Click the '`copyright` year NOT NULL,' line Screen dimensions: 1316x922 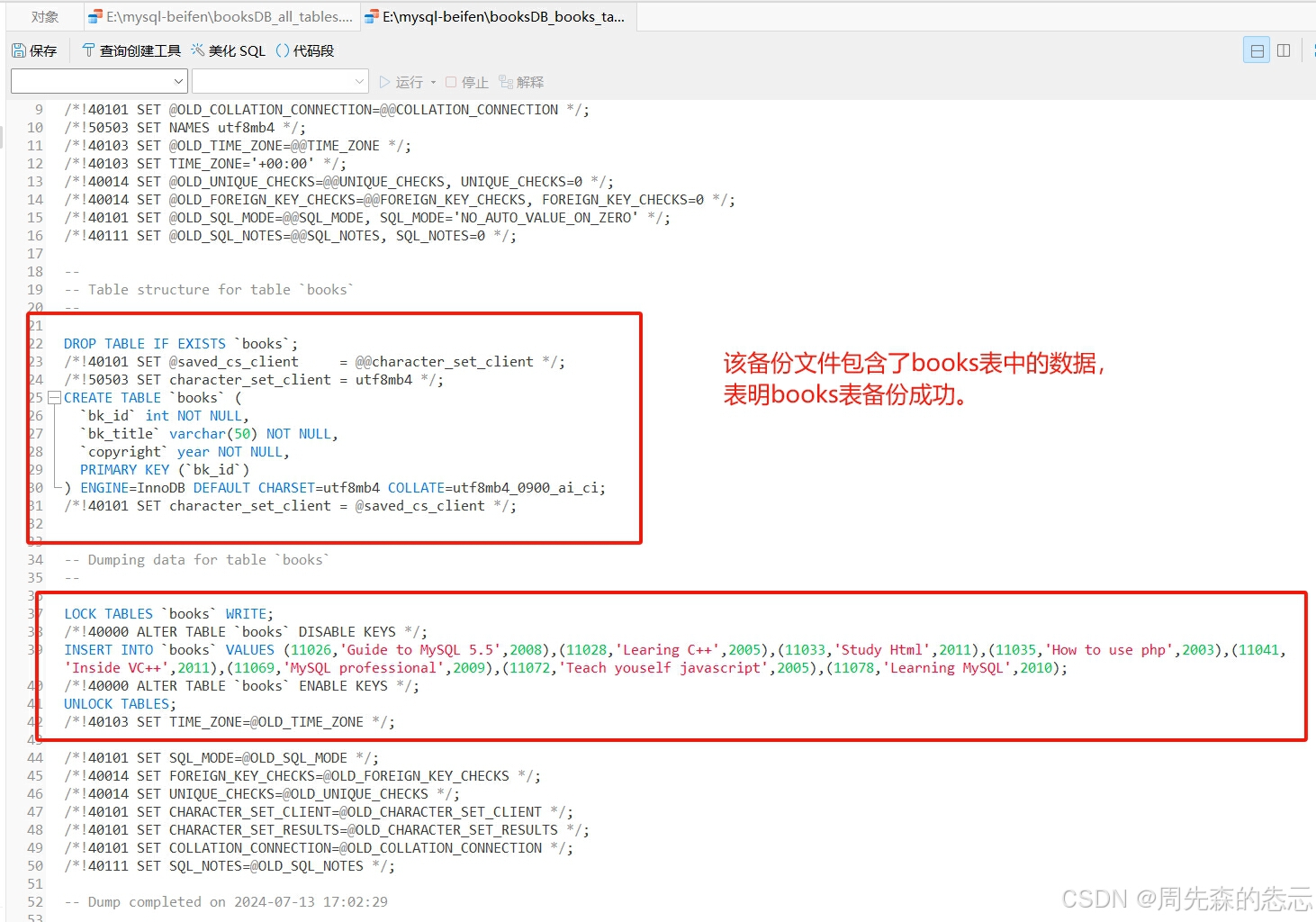tap(185, 452)
